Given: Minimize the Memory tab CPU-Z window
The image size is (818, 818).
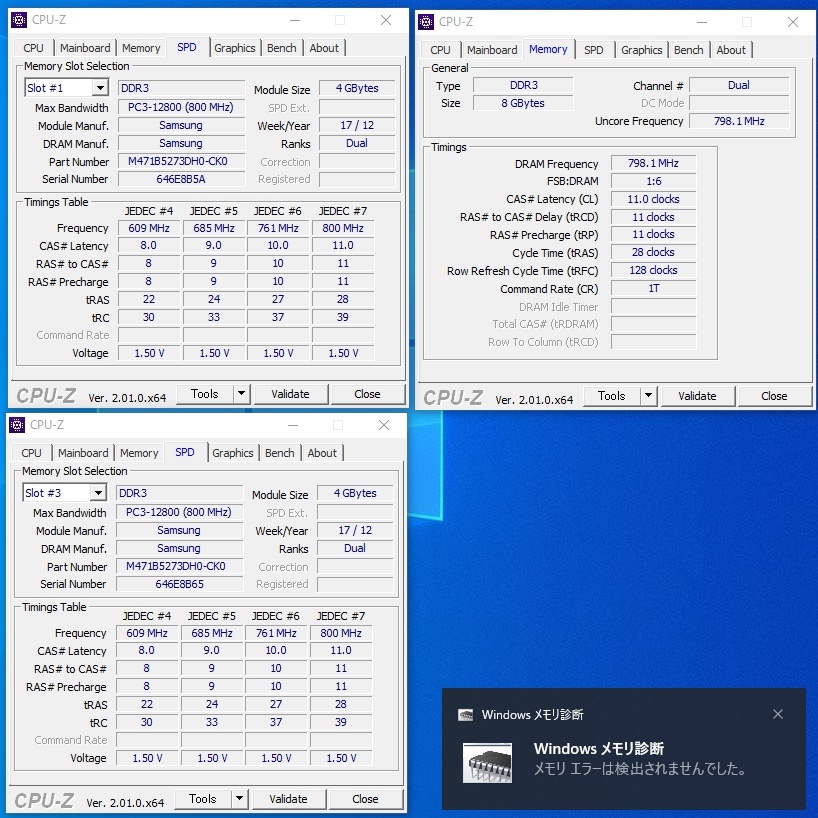Looking at the screenshot, I should [702, 22].
